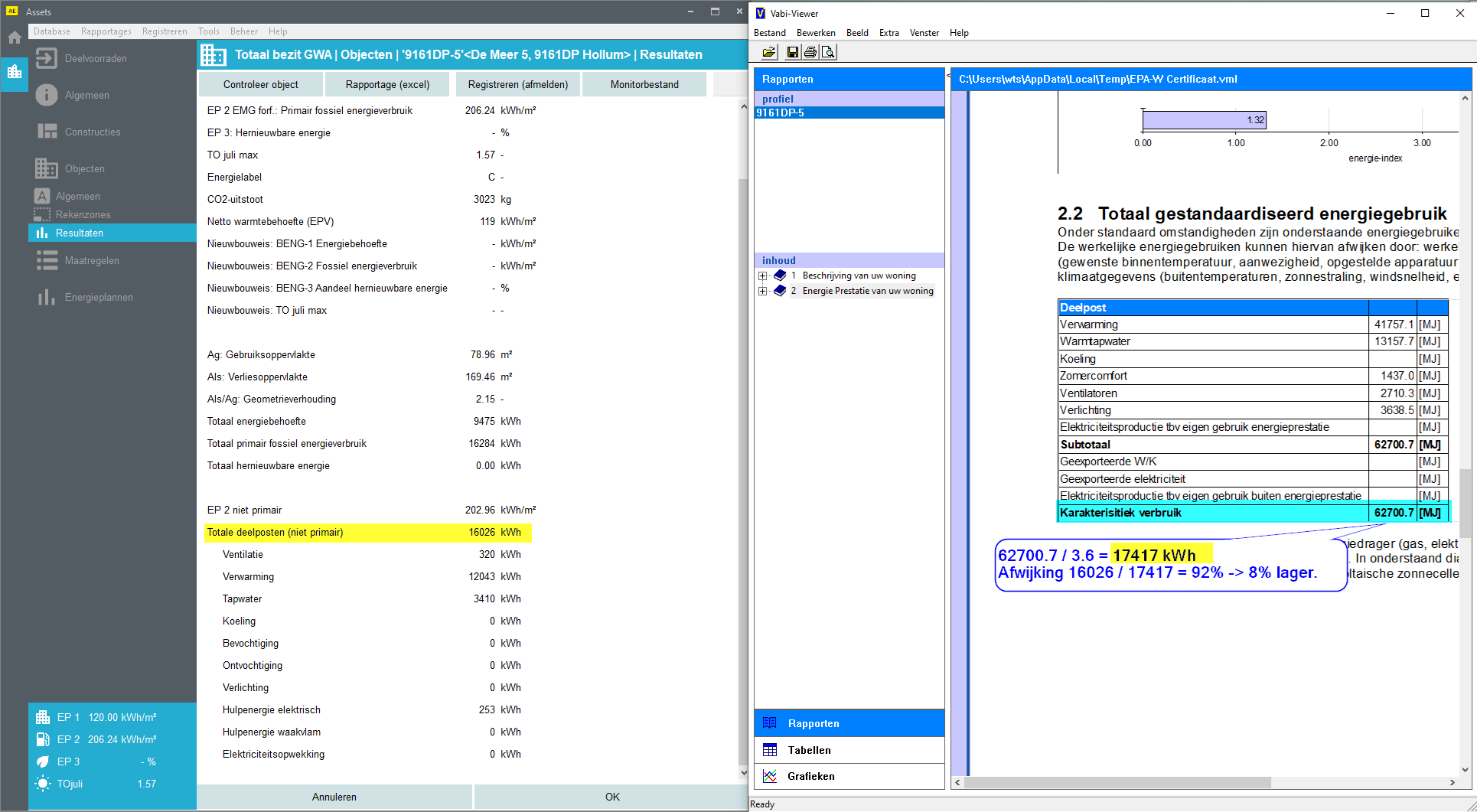1477x812 pixels.
Task: Open Database menu in Assets
Action: [x=52, y=31]
